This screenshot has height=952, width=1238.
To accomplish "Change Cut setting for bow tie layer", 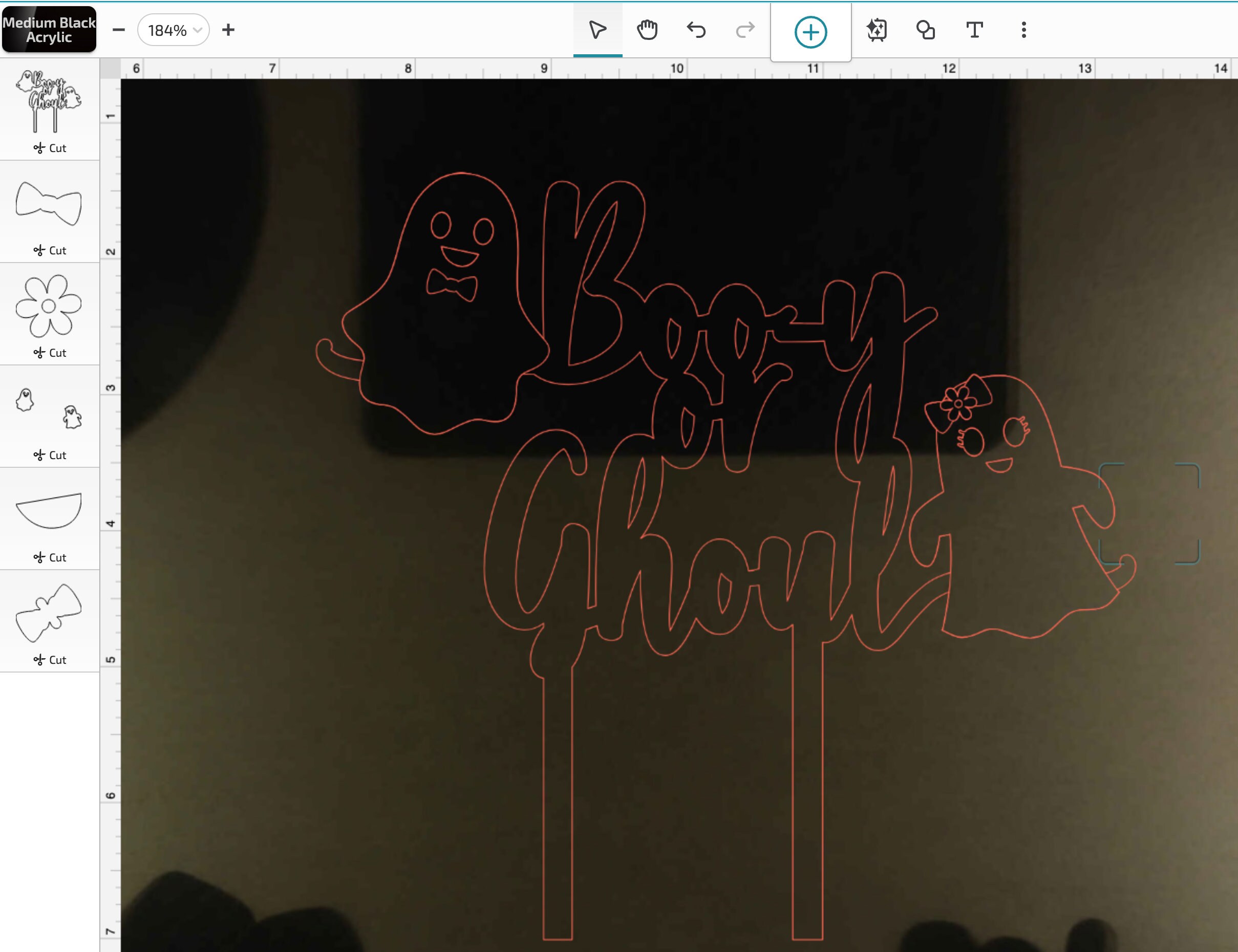I will pyautogui.click(x=50, y=250).
